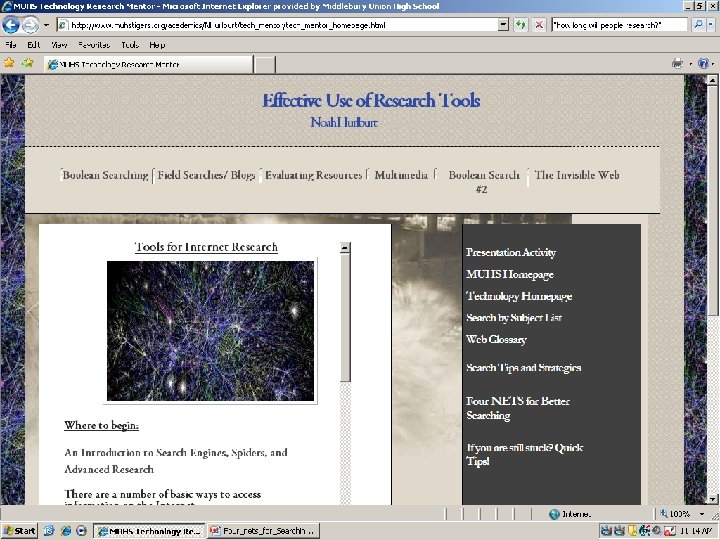Click the Favorites Center star icon

click(9, 63)
